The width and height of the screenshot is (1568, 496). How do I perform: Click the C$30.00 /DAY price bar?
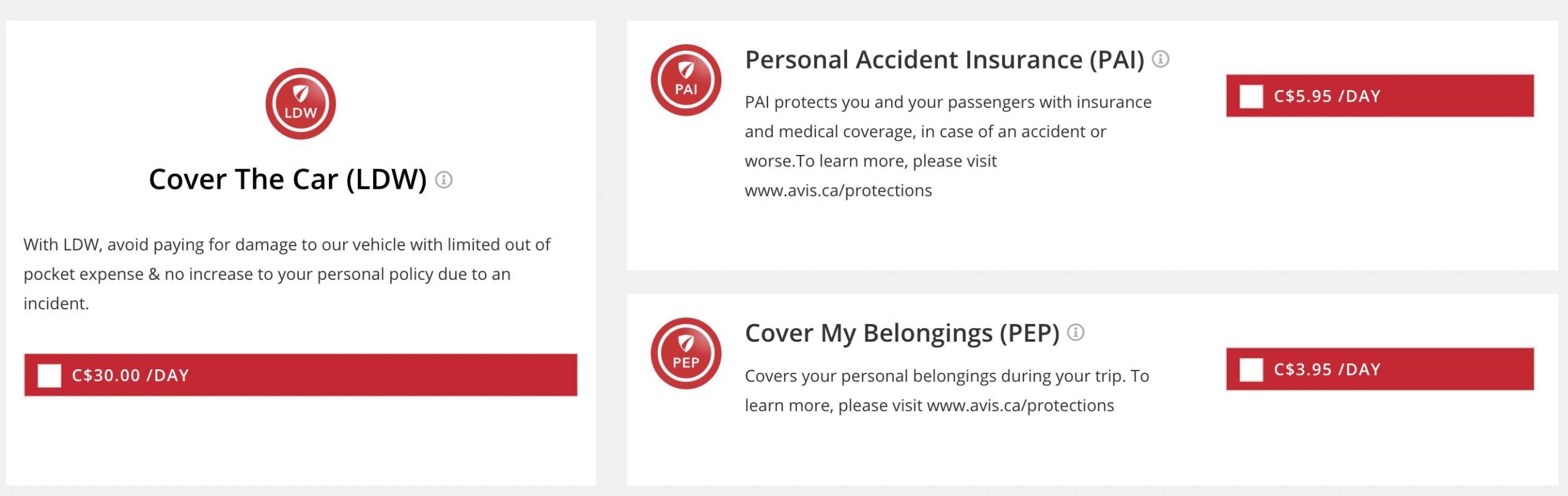click(x=300, y=375)
